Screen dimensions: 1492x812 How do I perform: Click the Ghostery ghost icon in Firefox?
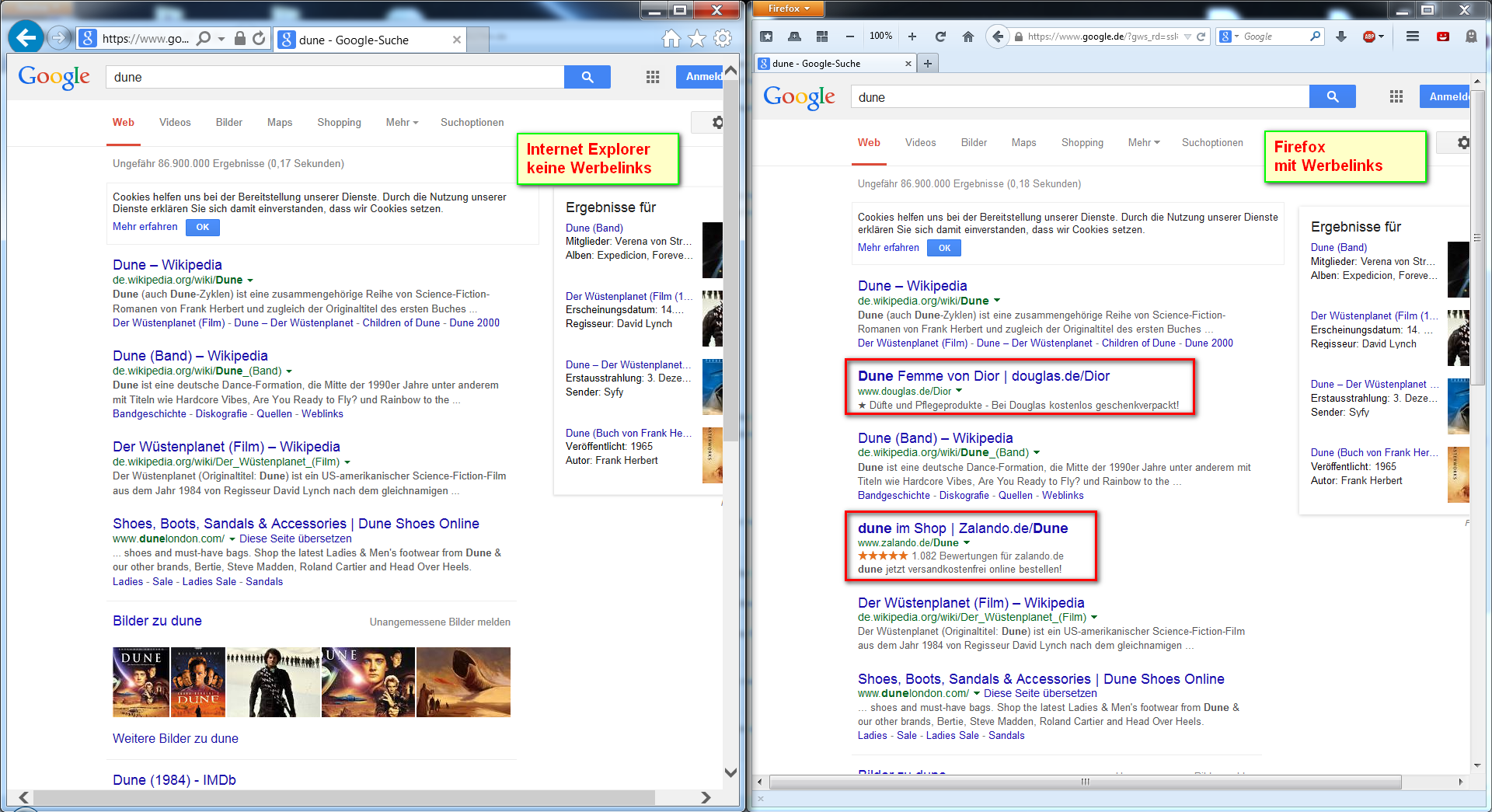[x=1471, y=37]
